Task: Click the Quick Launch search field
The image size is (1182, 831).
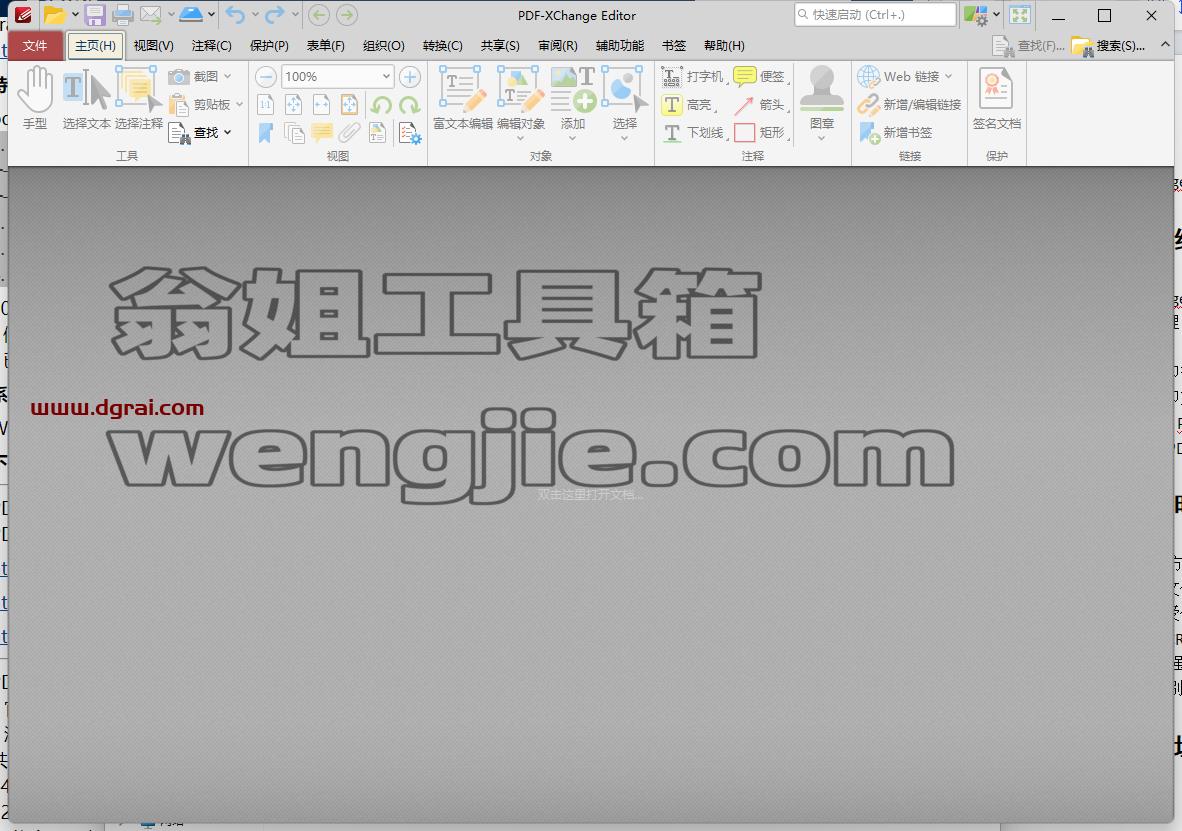Action: click(x=875, y=15)
